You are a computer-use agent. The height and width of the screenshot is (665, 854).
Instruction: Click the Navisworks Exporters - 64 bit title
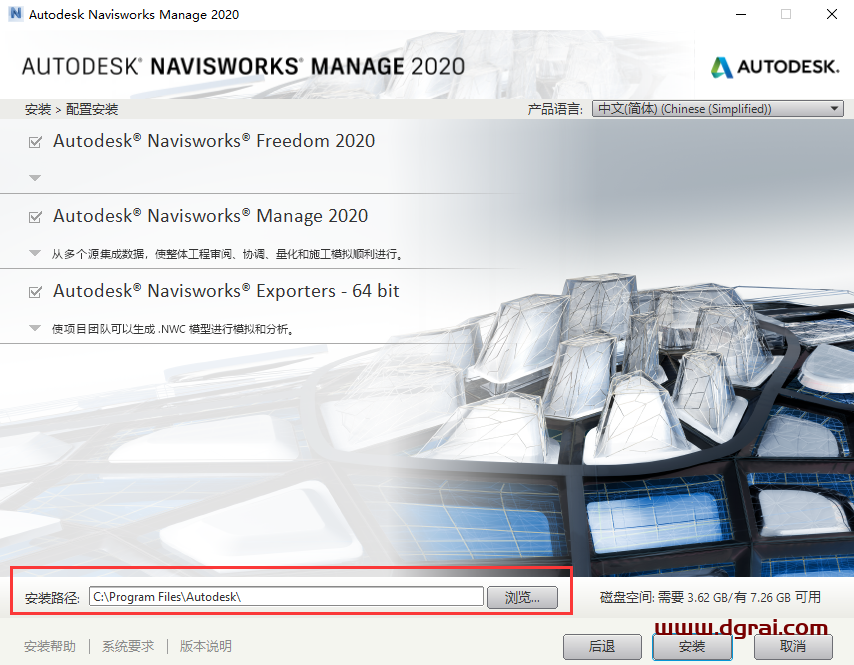pos(226,291)
